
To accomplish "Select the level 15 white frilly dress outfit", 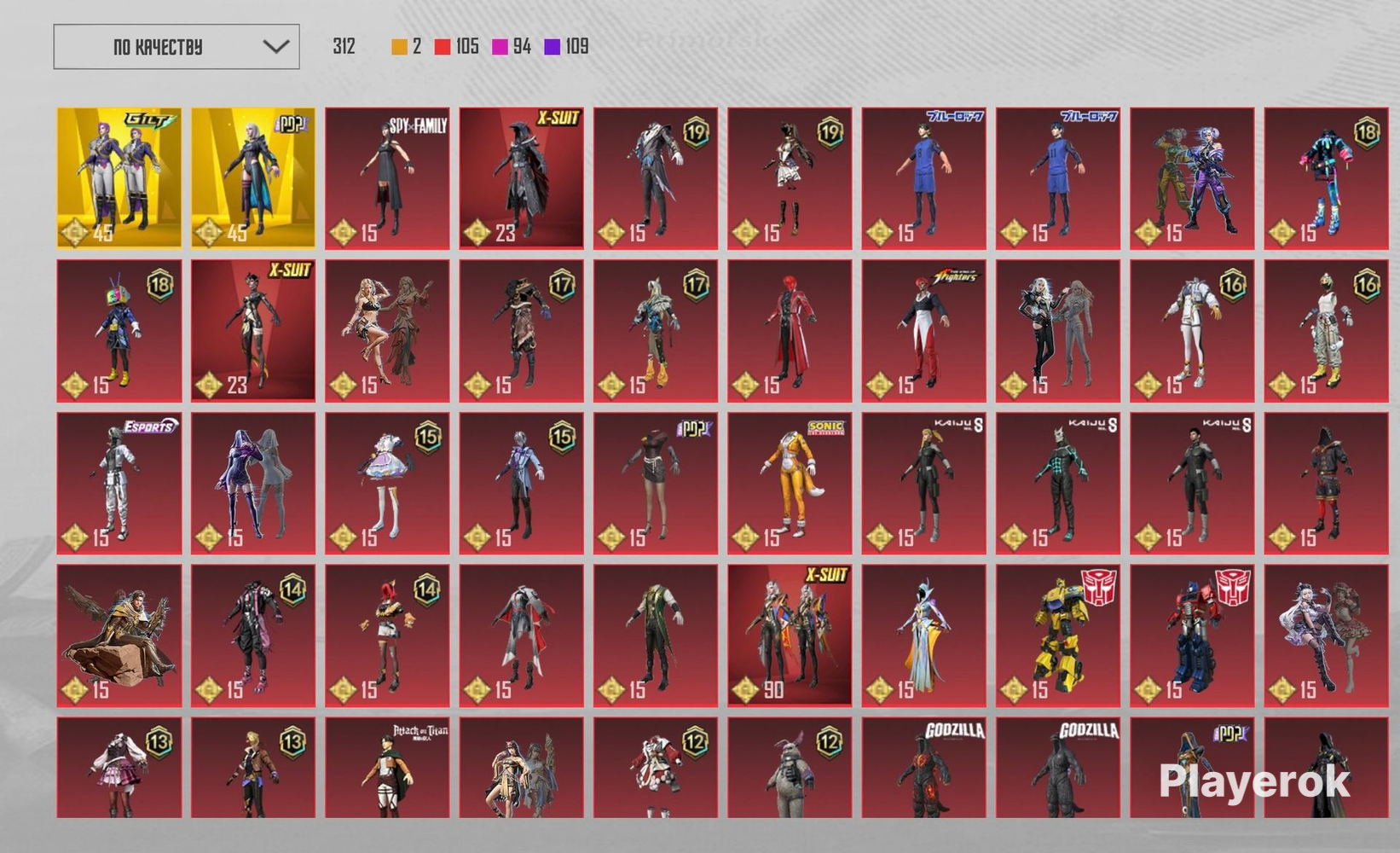I will [387, 484].
